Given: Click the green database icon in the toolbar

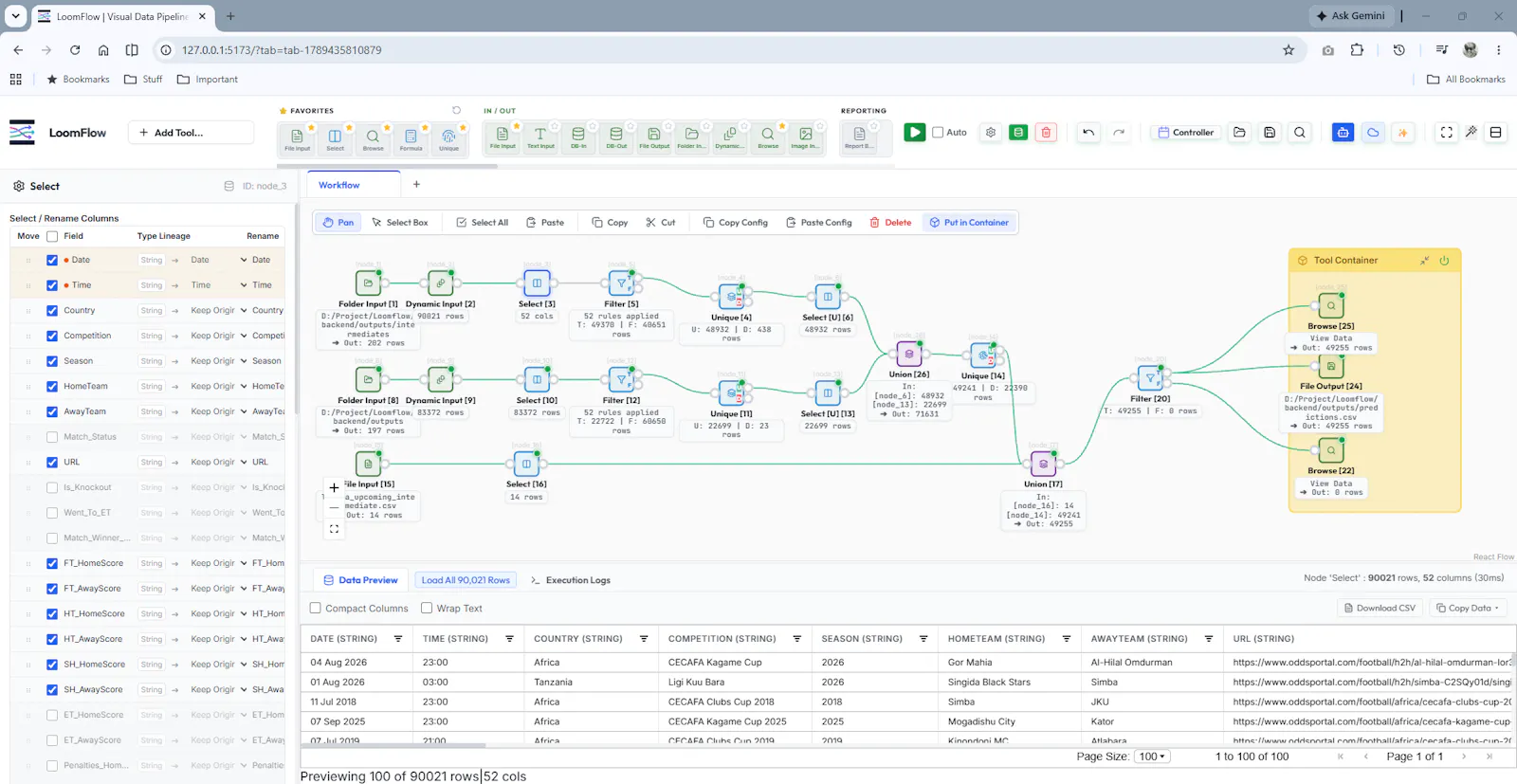Looking at the screenshot, I should tap(1018, 133).
